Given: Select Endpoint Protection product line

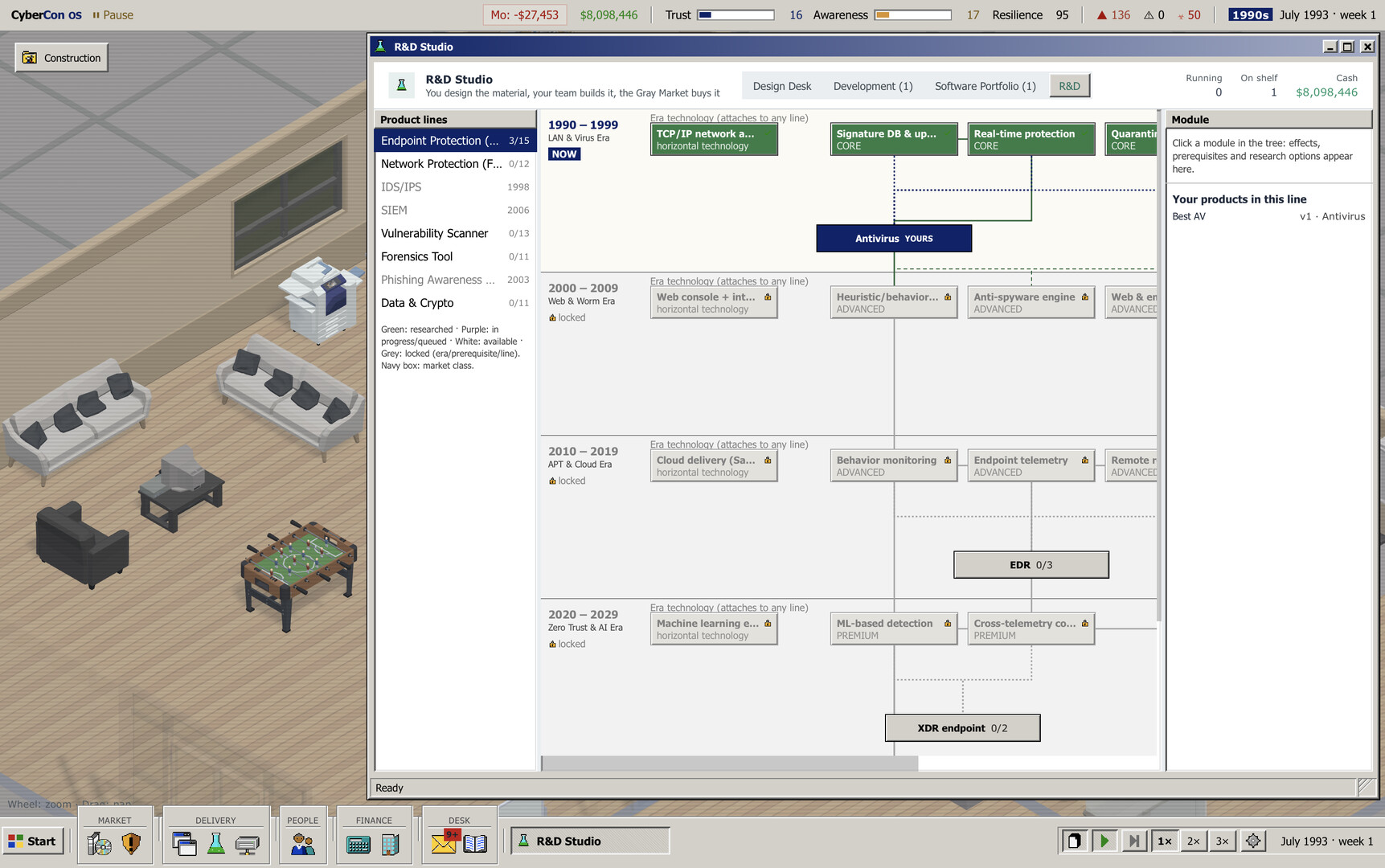Looking at the screenshot, I should pos(455,141).
